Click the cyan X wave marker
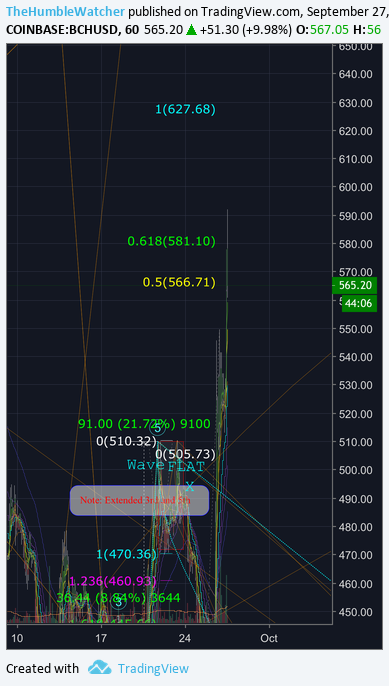This screenshot has width=389, height=686. click(x=189, y=486)
